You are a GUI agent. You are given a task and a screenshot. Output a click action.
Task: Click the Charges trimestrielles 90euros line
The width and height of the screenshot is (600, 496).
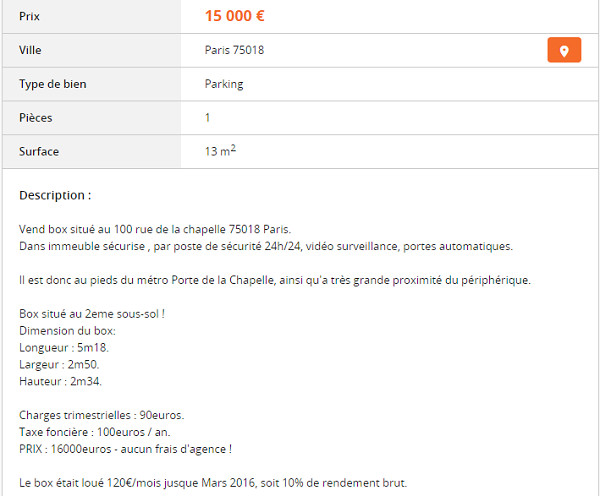point(101,415)
